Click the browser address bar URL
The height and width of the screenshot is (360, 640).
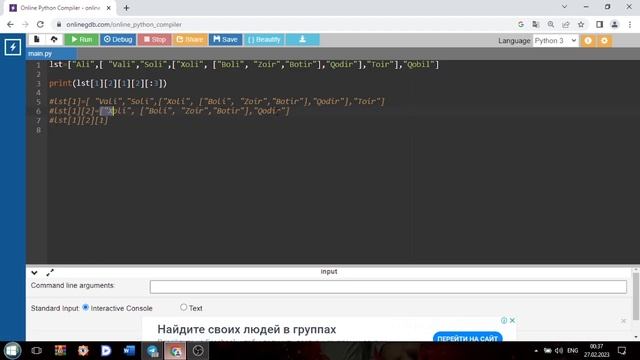(x=124, y=24)
